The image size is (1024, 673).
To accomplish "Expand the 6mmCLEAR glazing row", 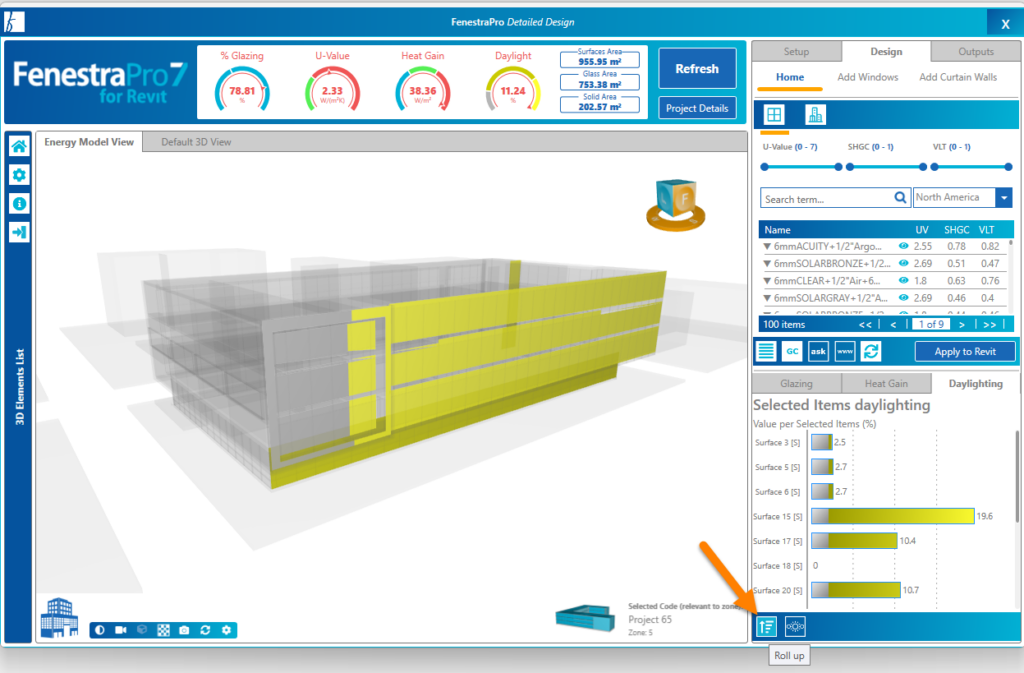I will (767, 281).
